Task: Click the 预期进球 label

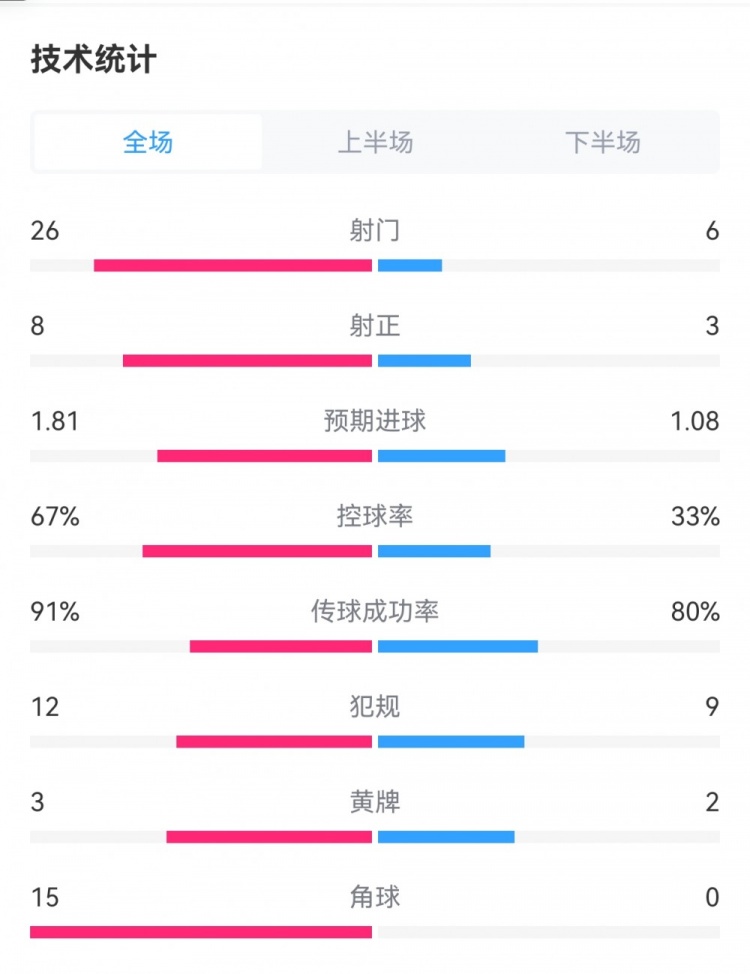Action: (375, 421)
